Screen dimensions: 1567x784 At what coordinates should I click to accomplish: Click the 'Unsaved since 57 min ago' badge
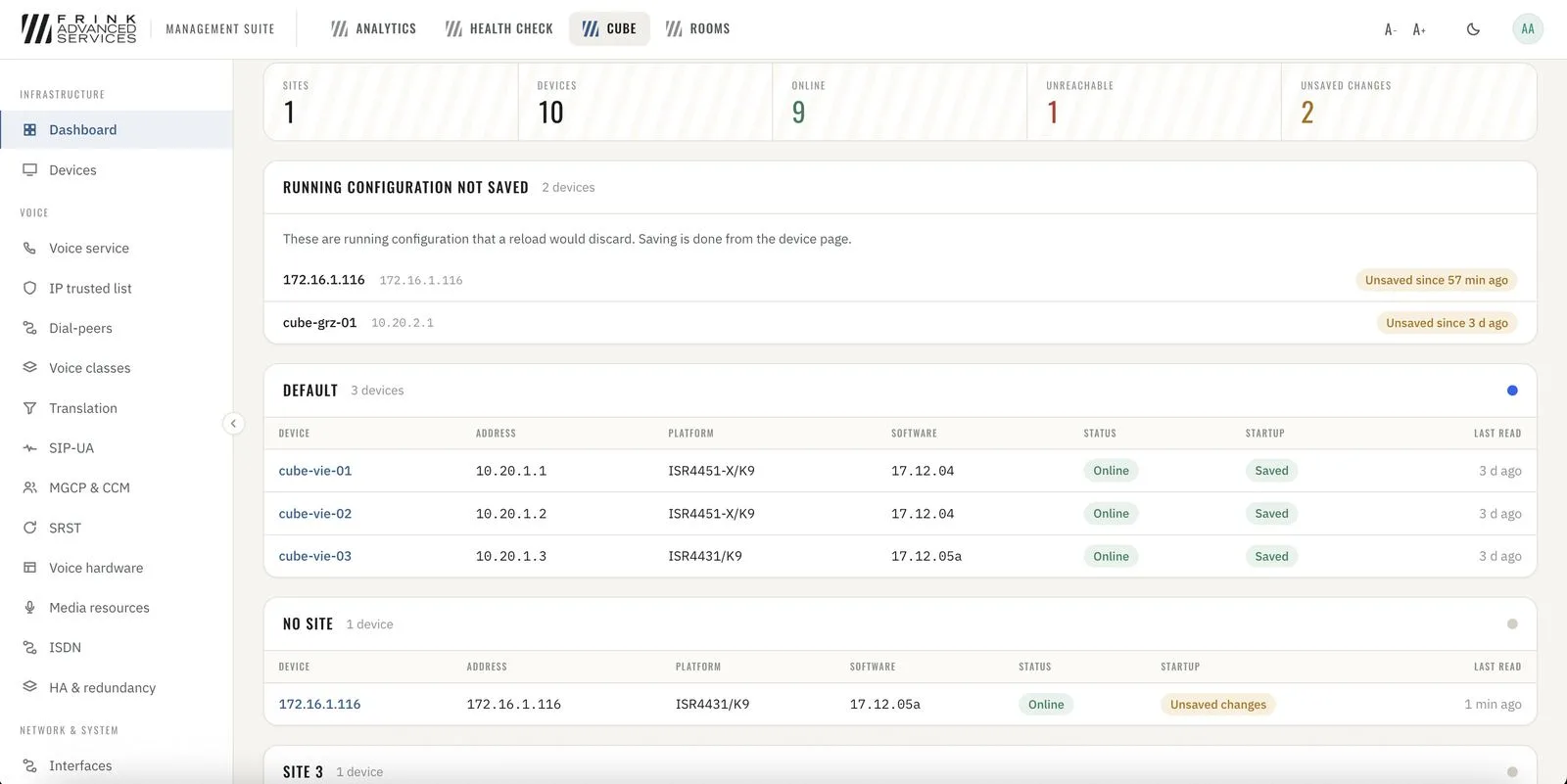[x=1437, y=280]
